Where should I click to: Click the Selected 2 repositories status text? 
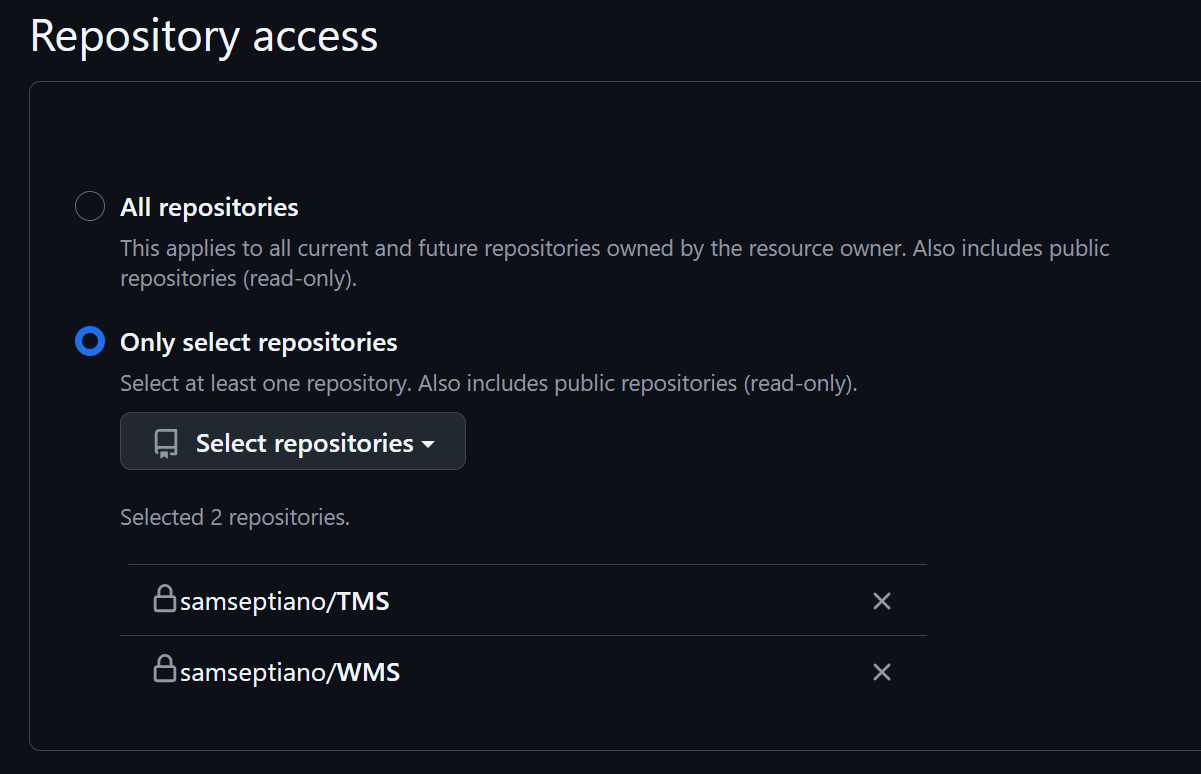tap(235, 517)
